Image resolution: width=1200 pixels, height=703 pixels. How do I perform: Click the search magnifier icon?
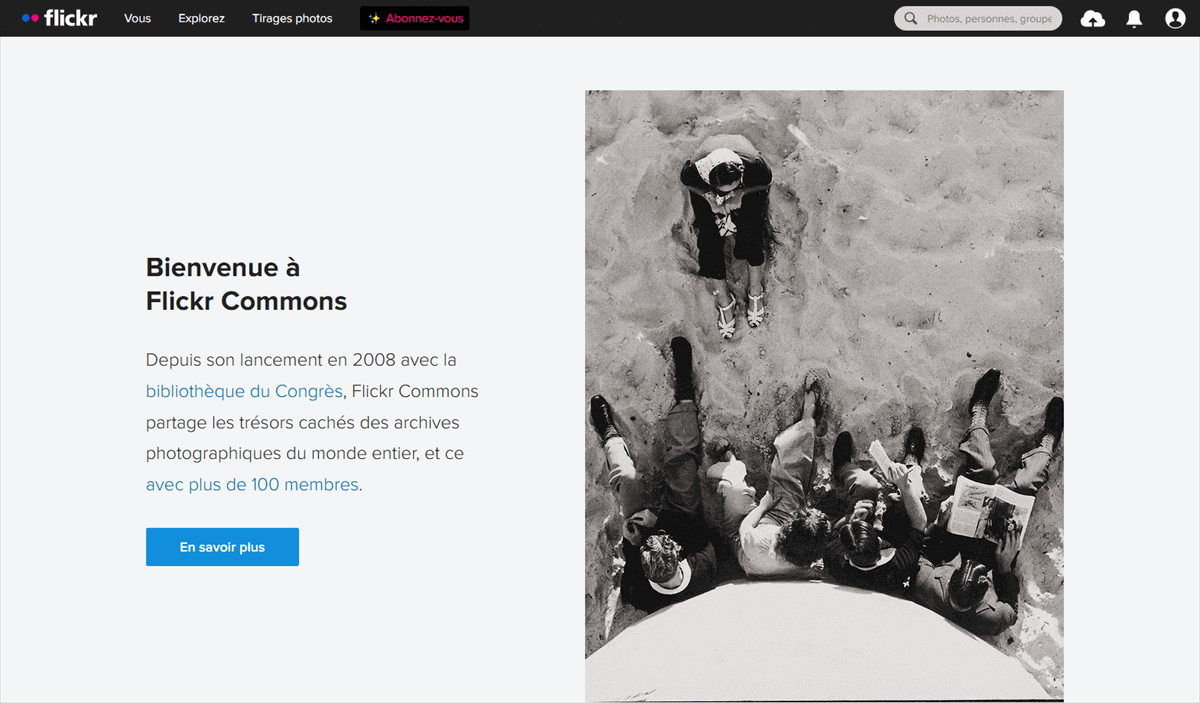point(910,18)
